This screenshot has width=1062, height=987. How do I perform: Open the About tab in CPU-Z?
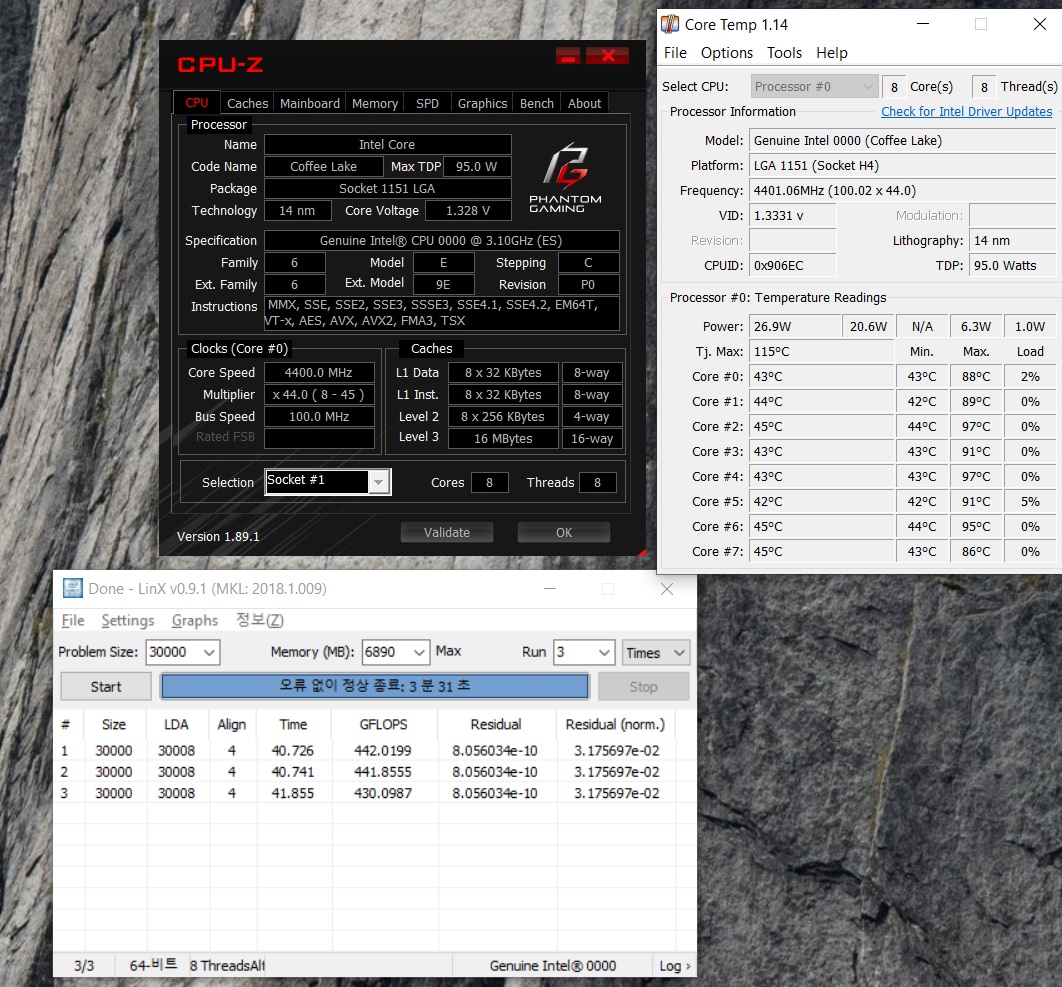[584, 103]
